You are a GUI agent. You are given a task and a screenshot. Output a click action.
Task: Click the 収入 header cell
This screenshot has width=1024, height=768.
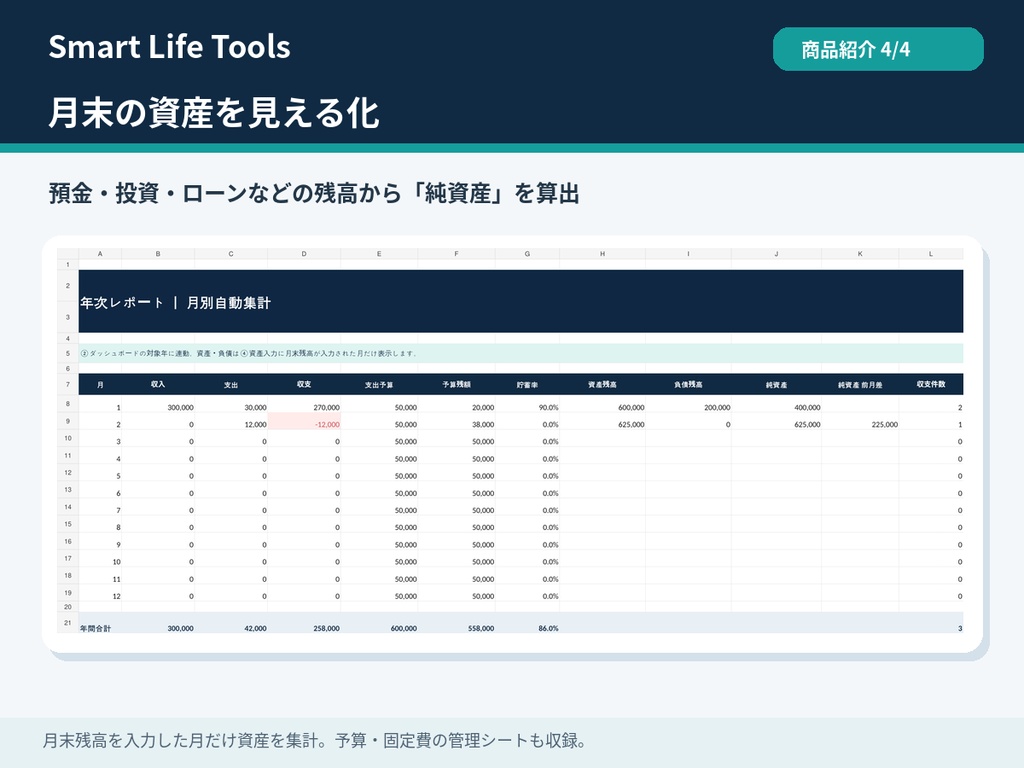click(158, 385)
